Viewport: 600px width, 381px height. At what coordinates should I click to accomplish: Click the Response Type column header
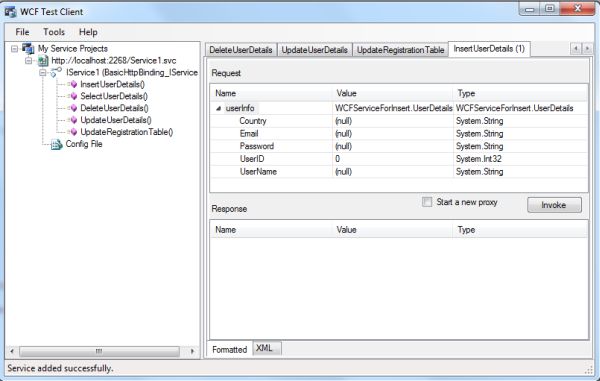(x=520, y=230)
